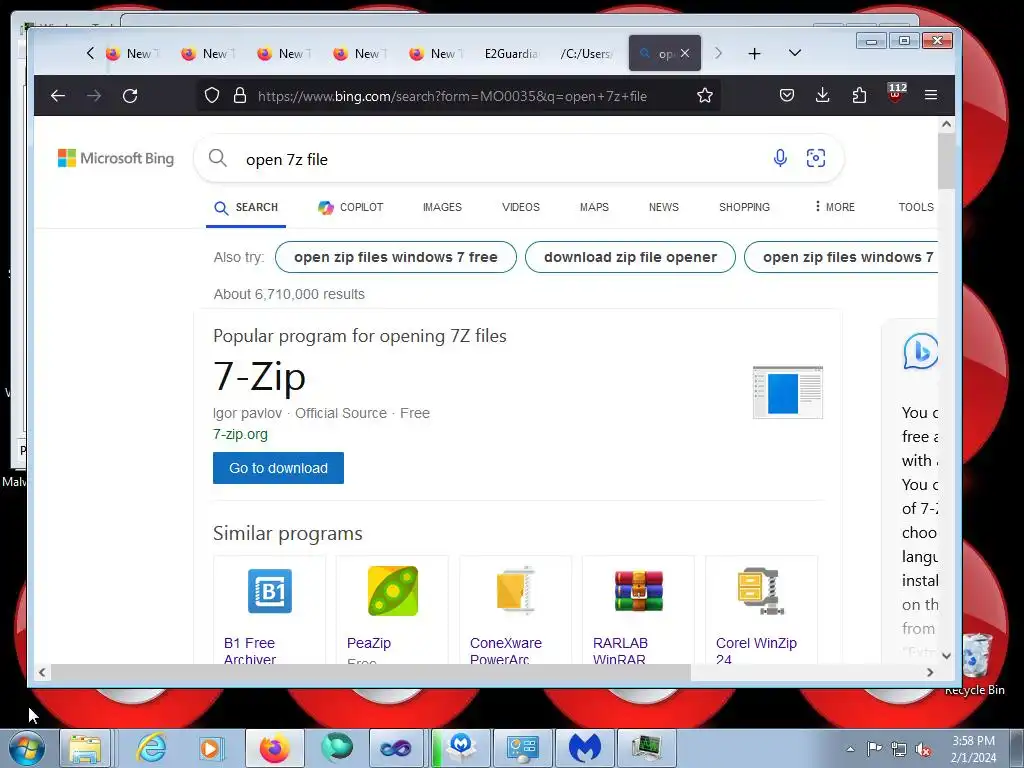The height and width of the screenshot is (768, 1024).
Task: Open the PeaZip link
Action: point(369,643)
